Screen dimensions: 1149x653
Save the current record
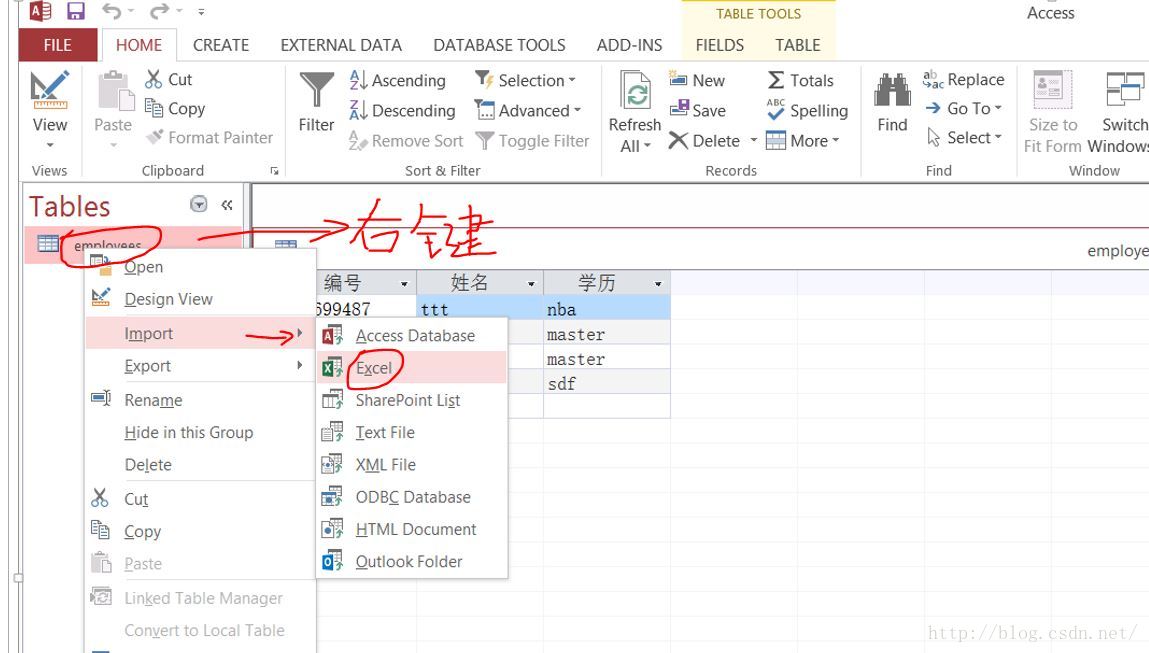[698, 111]
